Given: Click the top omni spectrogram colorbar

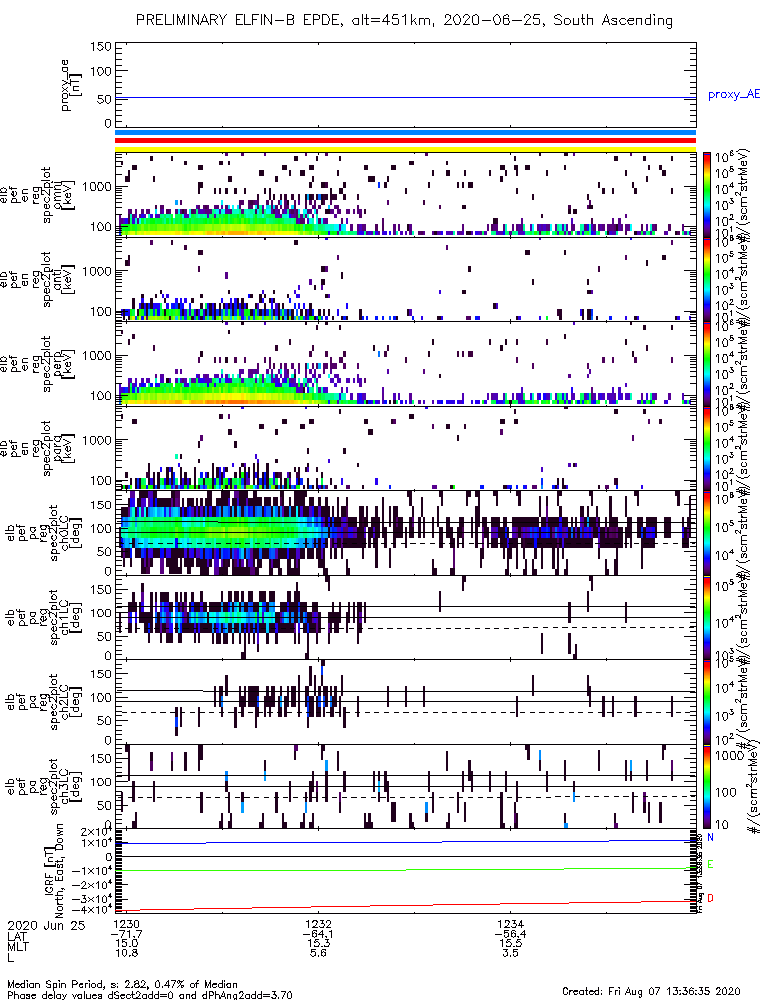Looking at the screenshot, I should point(707,195).
